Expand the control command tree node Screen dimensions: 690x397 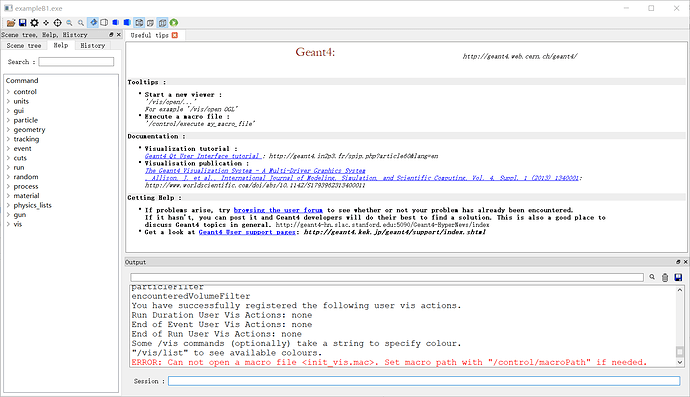pyautogui.click(x=8, y=92)
